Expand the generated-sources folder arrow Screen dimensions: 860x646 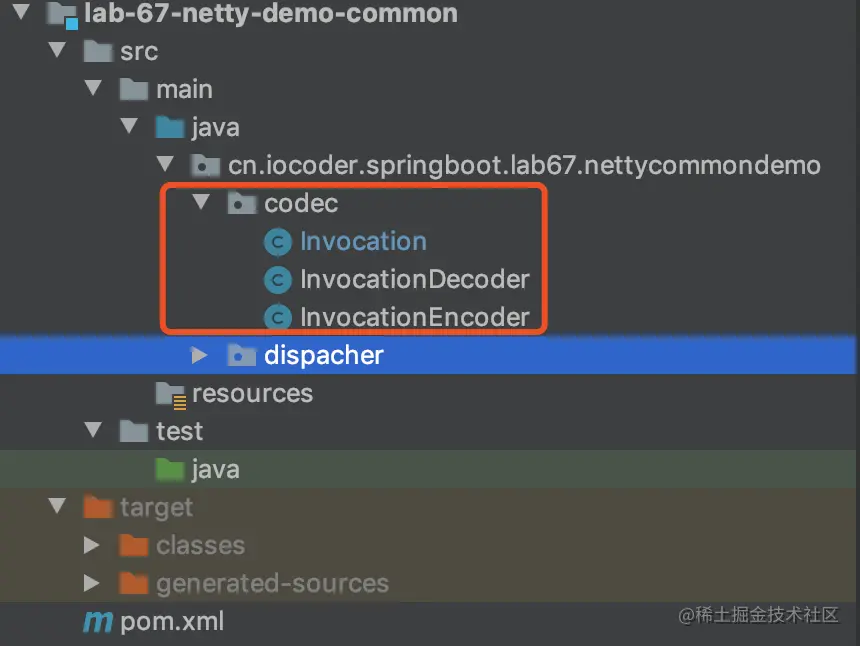(92, 583)
